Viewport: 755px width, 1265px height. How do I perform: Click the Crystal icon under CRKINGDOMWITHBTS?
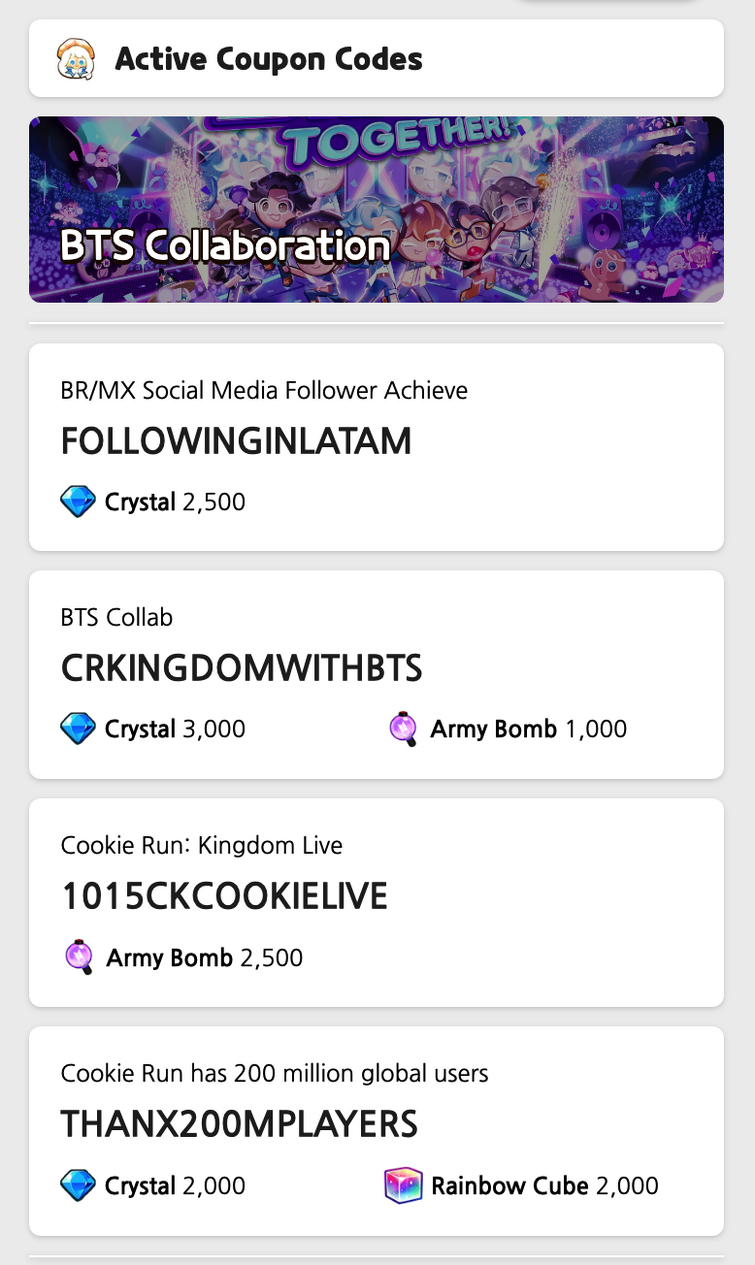point(78,729)
